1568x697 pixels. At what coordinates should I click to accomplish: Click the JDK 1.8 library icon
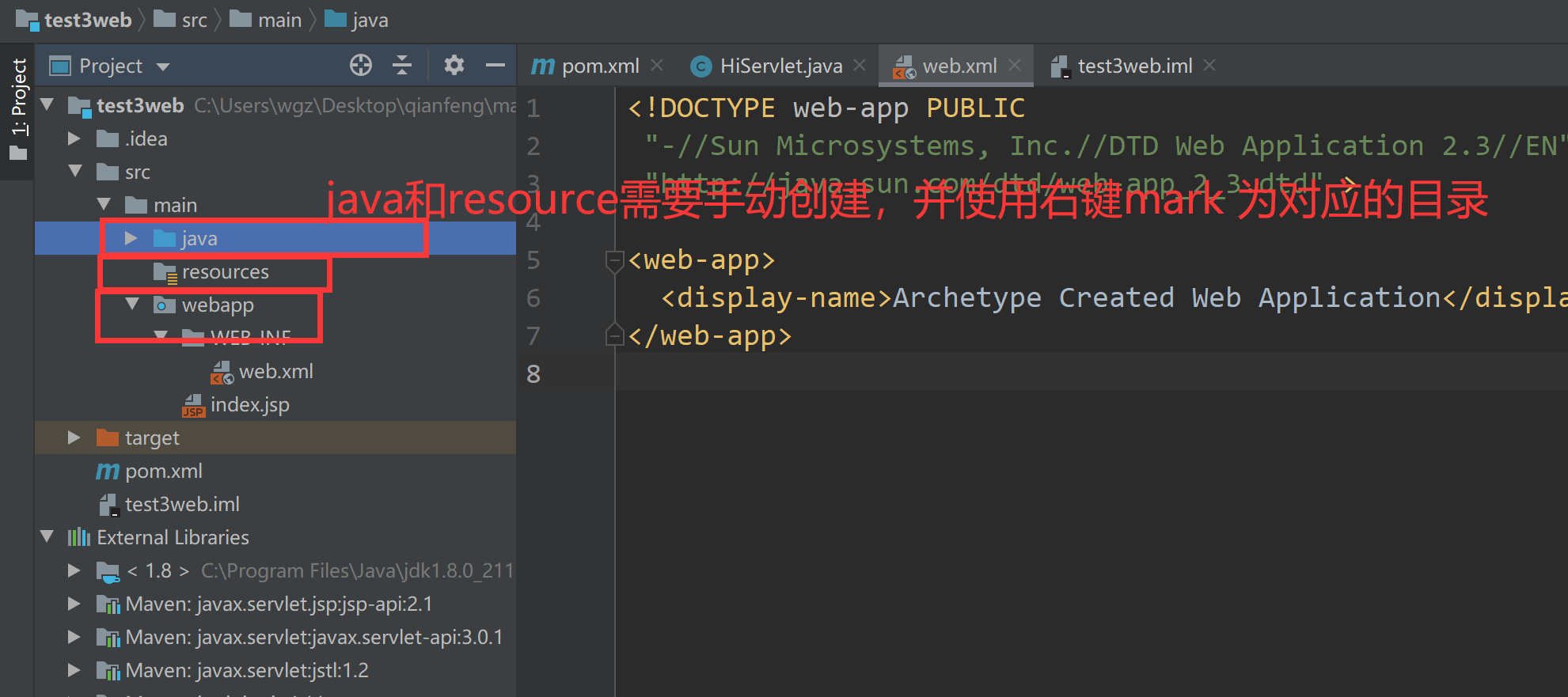(108, 571)
